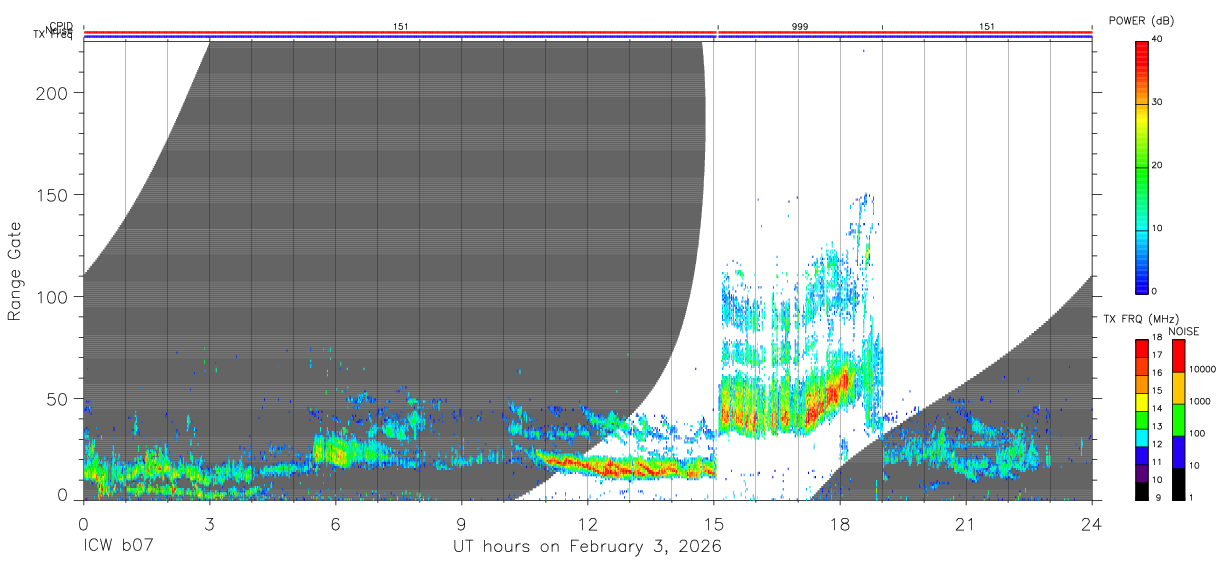Click the UT hours on February 3, 2026 title
This screenshot has width=1228, height=567.
(x=588, y=547)
